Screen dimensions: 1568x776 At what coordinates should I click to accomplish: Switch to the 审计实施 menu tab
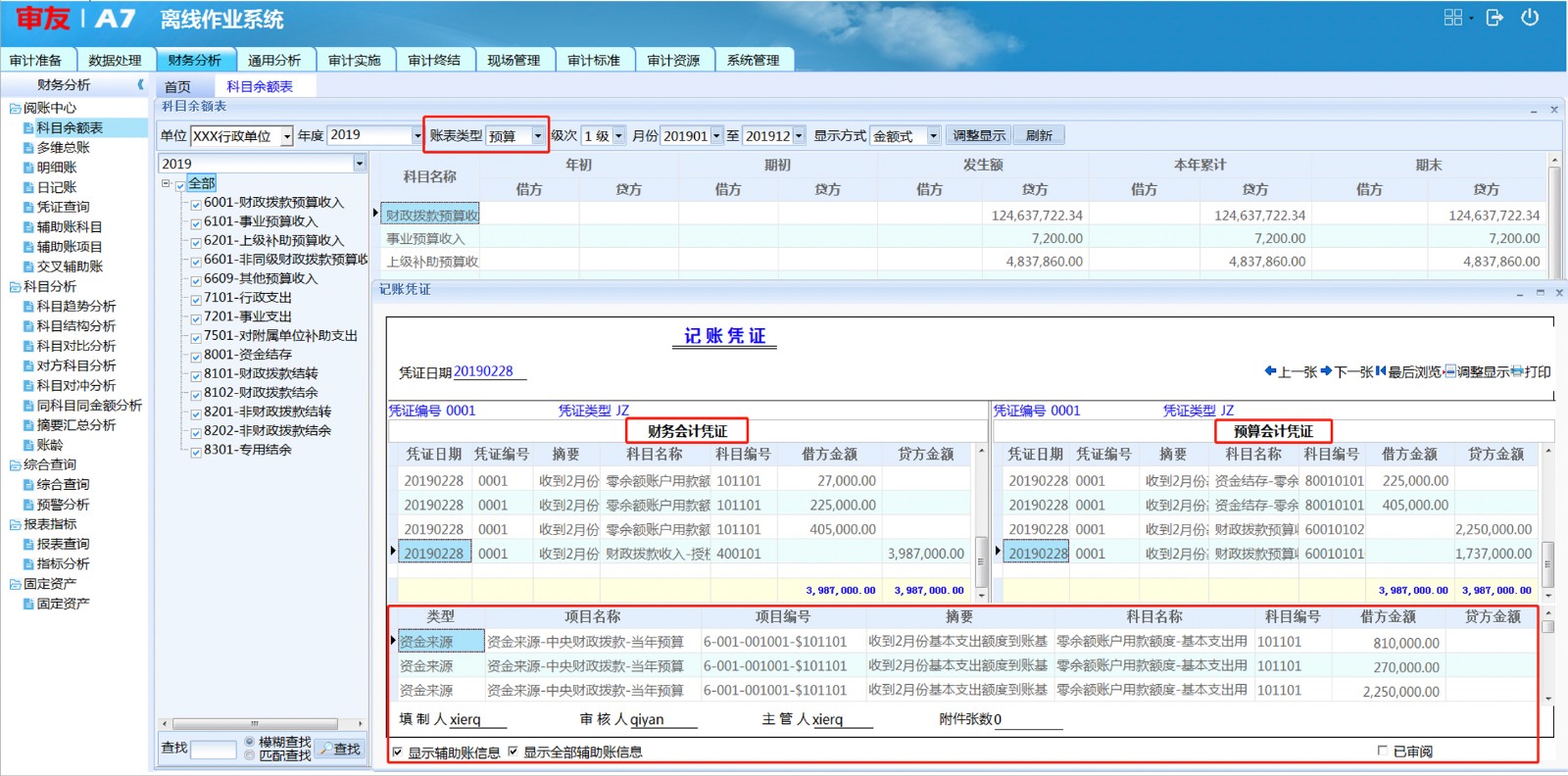coord(354,61)
